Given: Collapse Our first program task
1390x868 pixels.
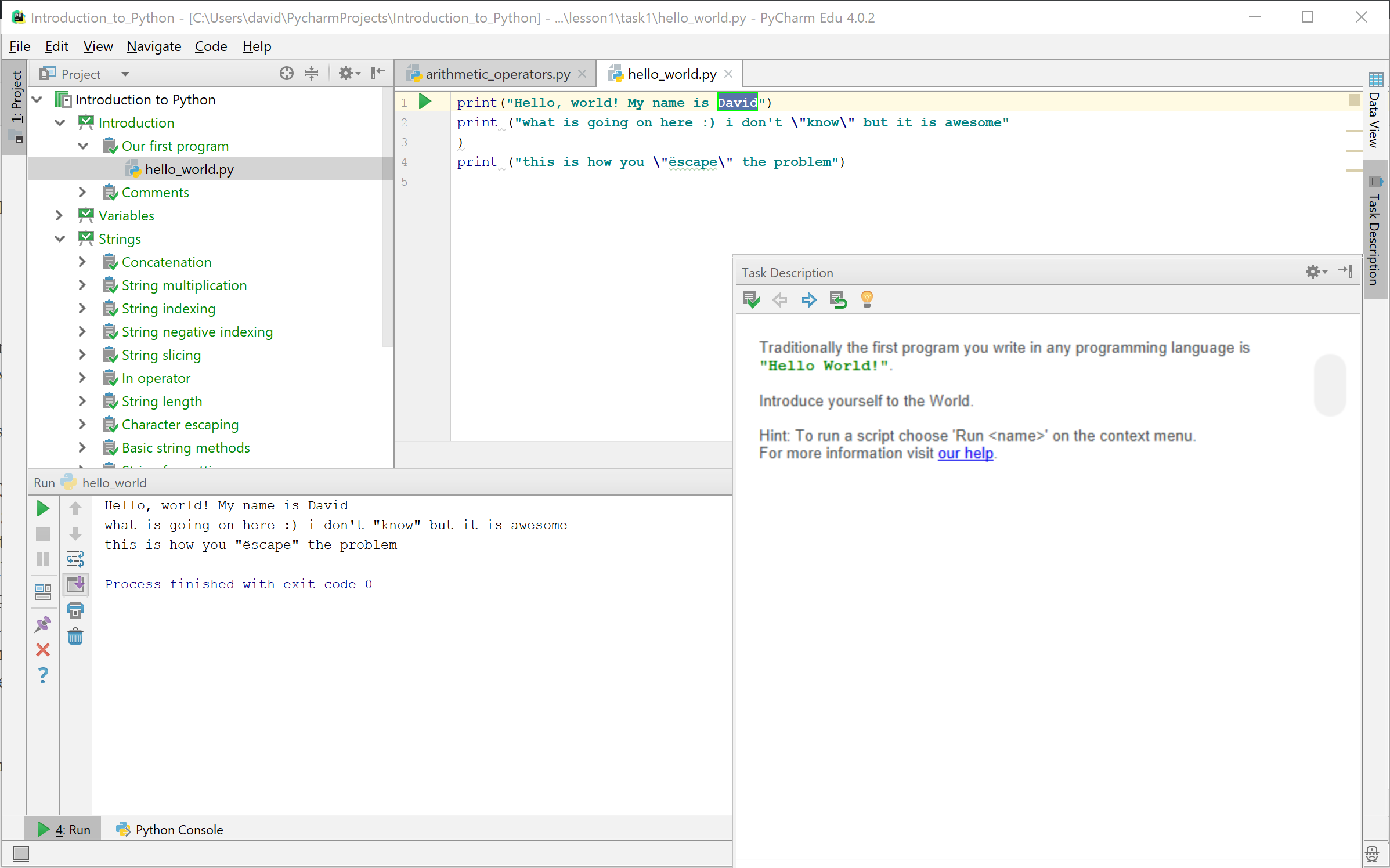Looking at the screenshot, I should (84, 146).
